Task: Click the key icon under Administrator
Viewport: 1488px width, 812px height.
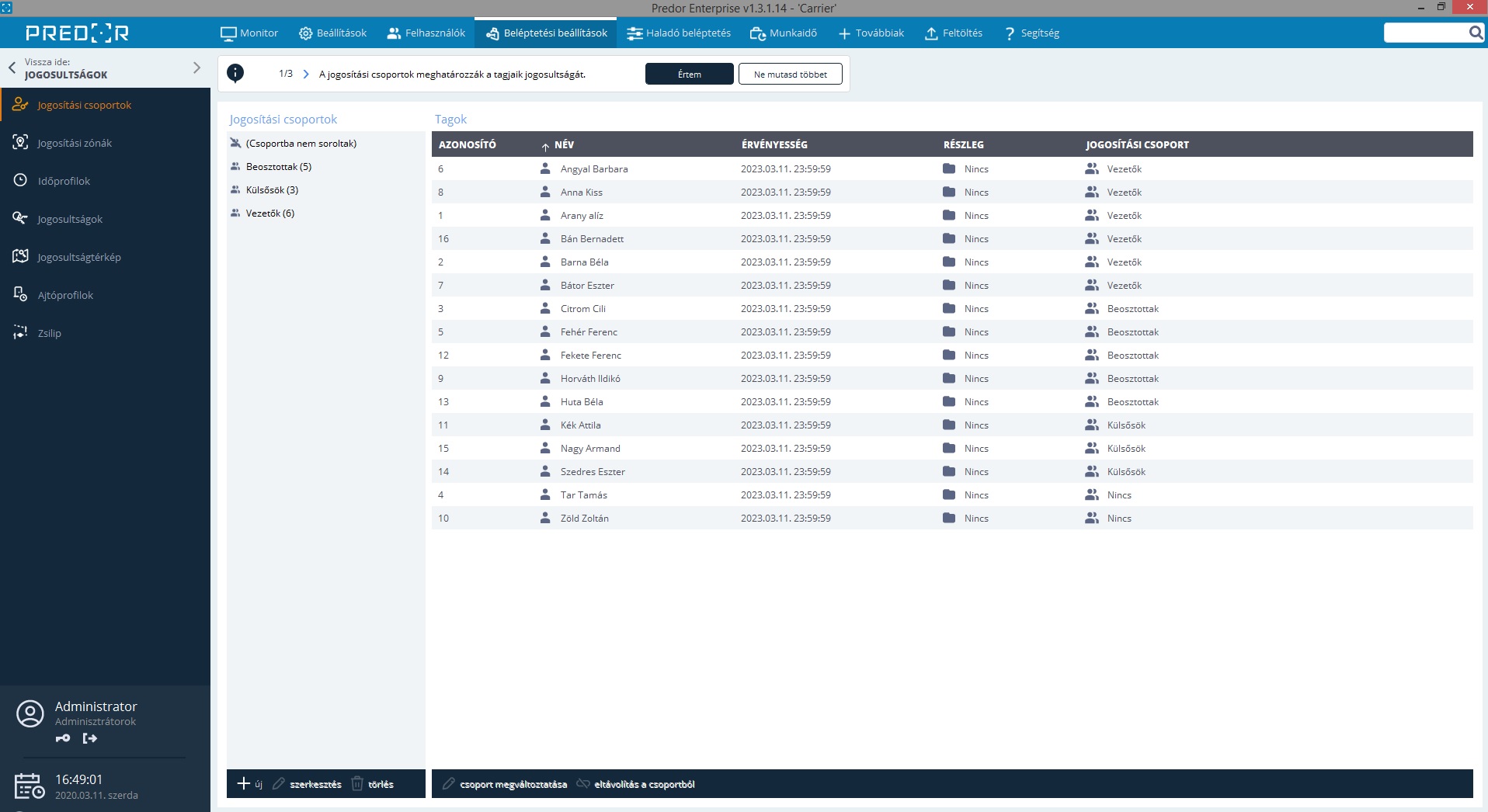Action: click(63, 738)
